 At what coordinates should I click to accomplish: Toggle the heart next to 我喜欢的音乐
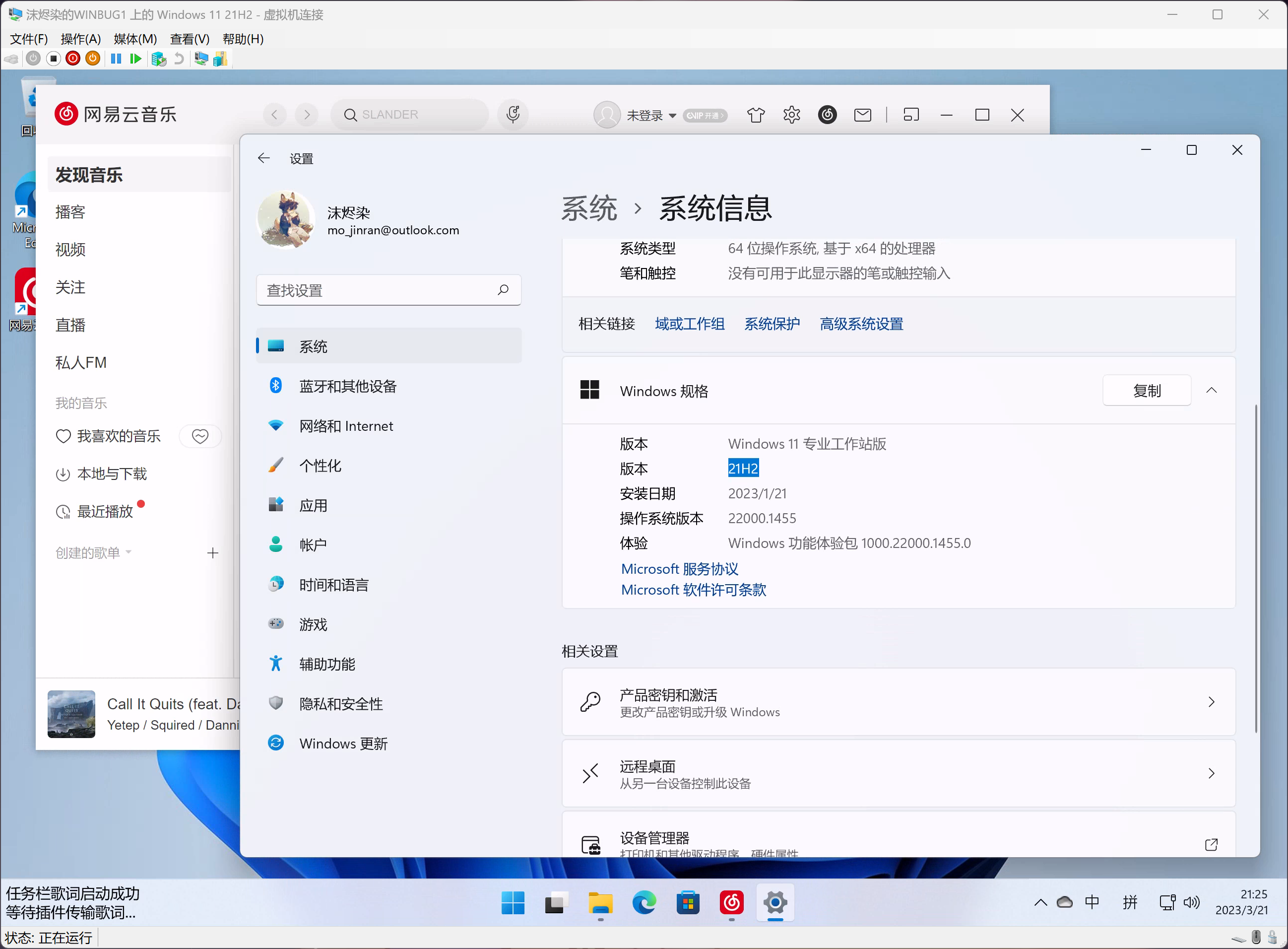point(200,436)
